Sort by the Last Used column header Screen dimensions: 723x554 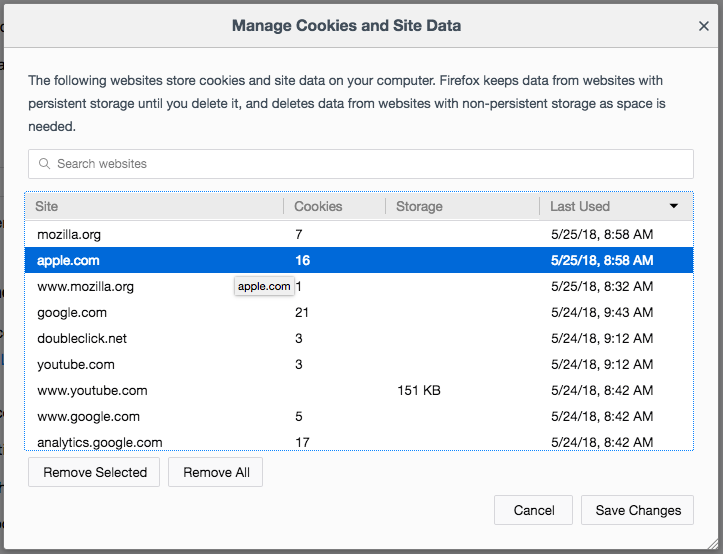pyautogui.click(x=616, y=206)
